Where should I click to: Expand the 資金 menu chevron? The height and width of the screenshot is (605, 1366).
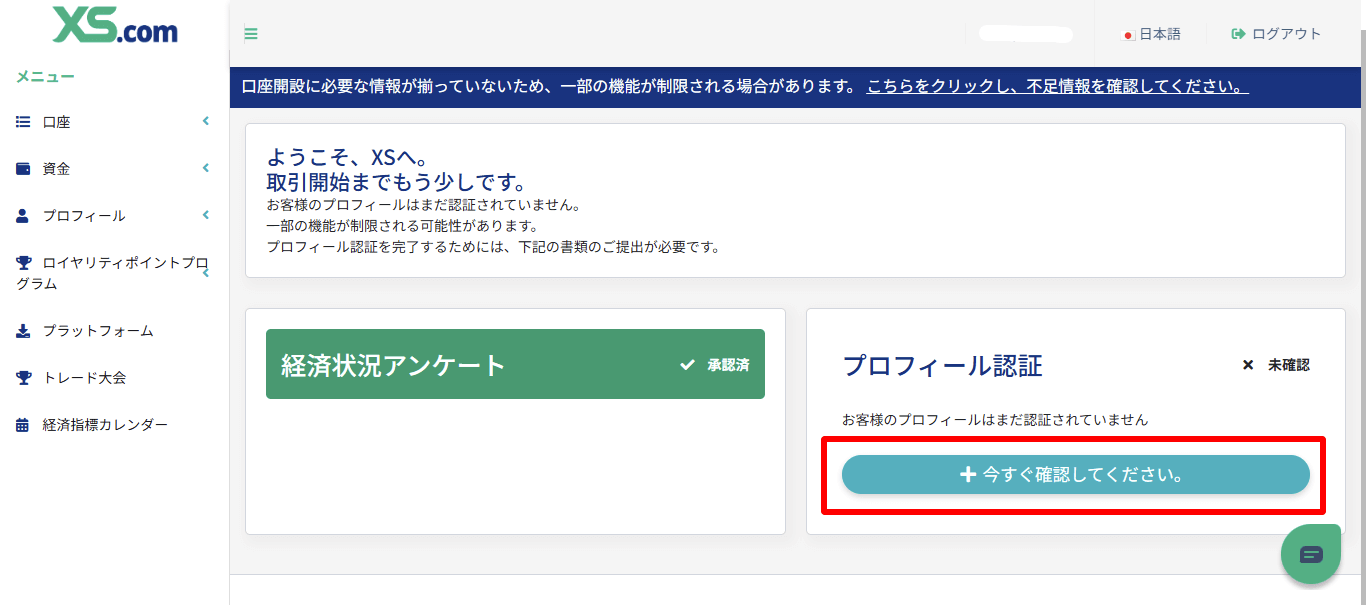point(206,168)
